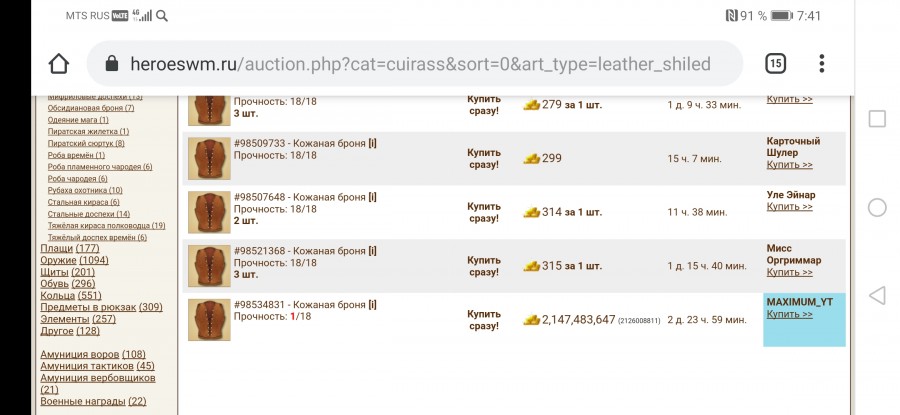
Task: Click the URL address bar text
Action: (420, 64)
